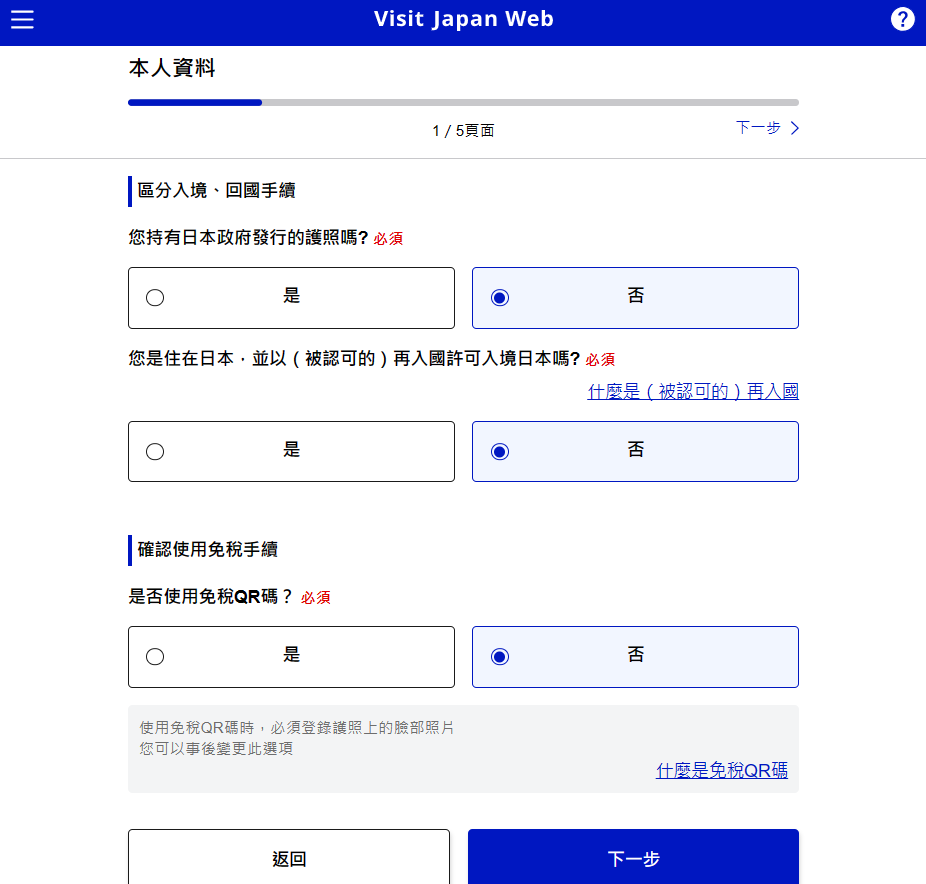Select 是 for holding a Japanese passport
This screenshot has width=926, height=884.
click(291, 298)
